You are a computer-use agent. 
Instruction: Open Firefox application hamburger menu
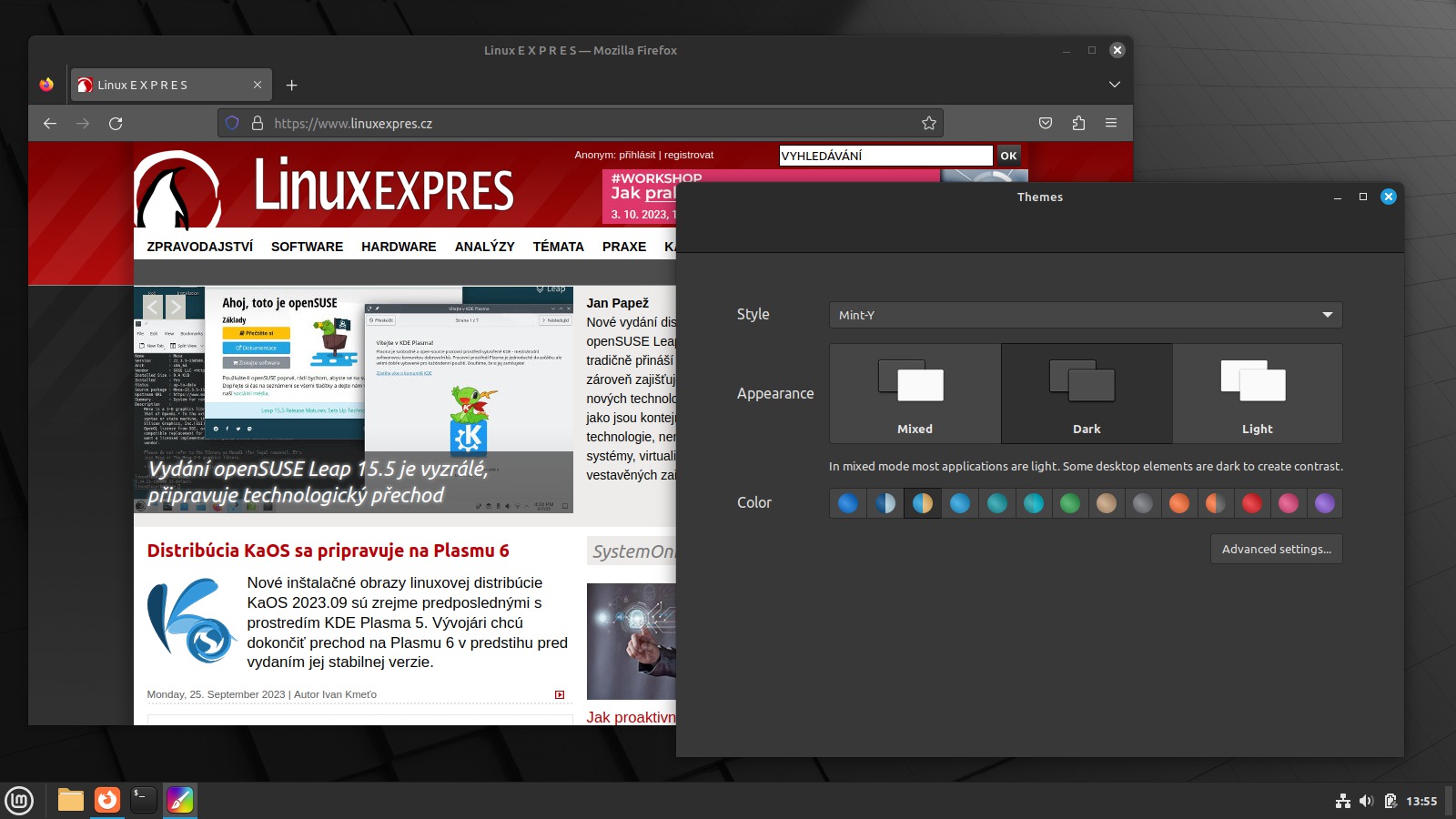click(x=1111, y=123)
